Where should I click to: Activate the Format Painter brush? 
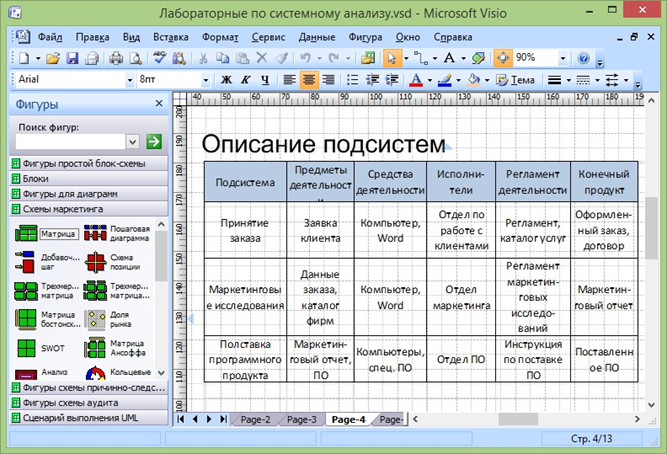(x=281, y=58)
